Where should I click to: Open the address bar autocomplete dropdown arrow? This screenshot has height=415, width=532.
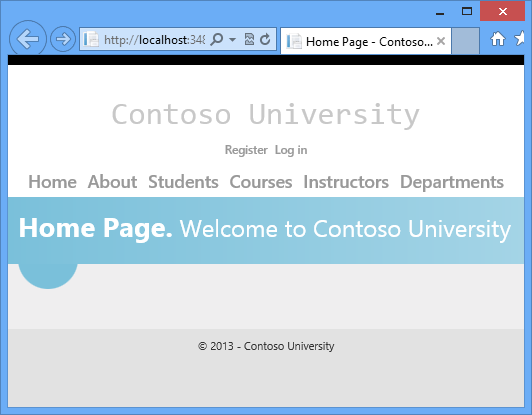point(232,40)
